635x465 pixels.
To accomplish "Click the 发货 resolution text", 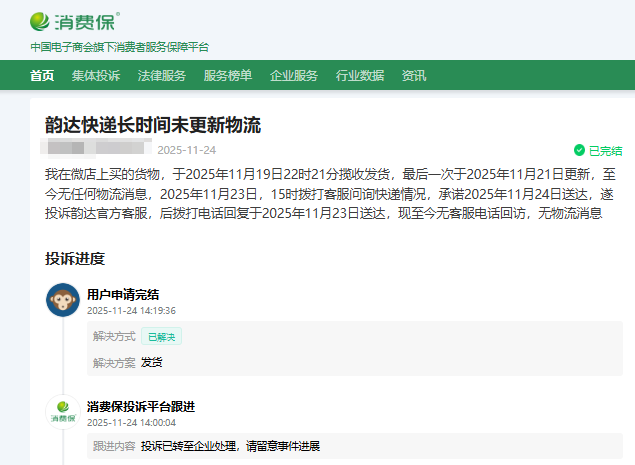I will click(x=151, y=362).
